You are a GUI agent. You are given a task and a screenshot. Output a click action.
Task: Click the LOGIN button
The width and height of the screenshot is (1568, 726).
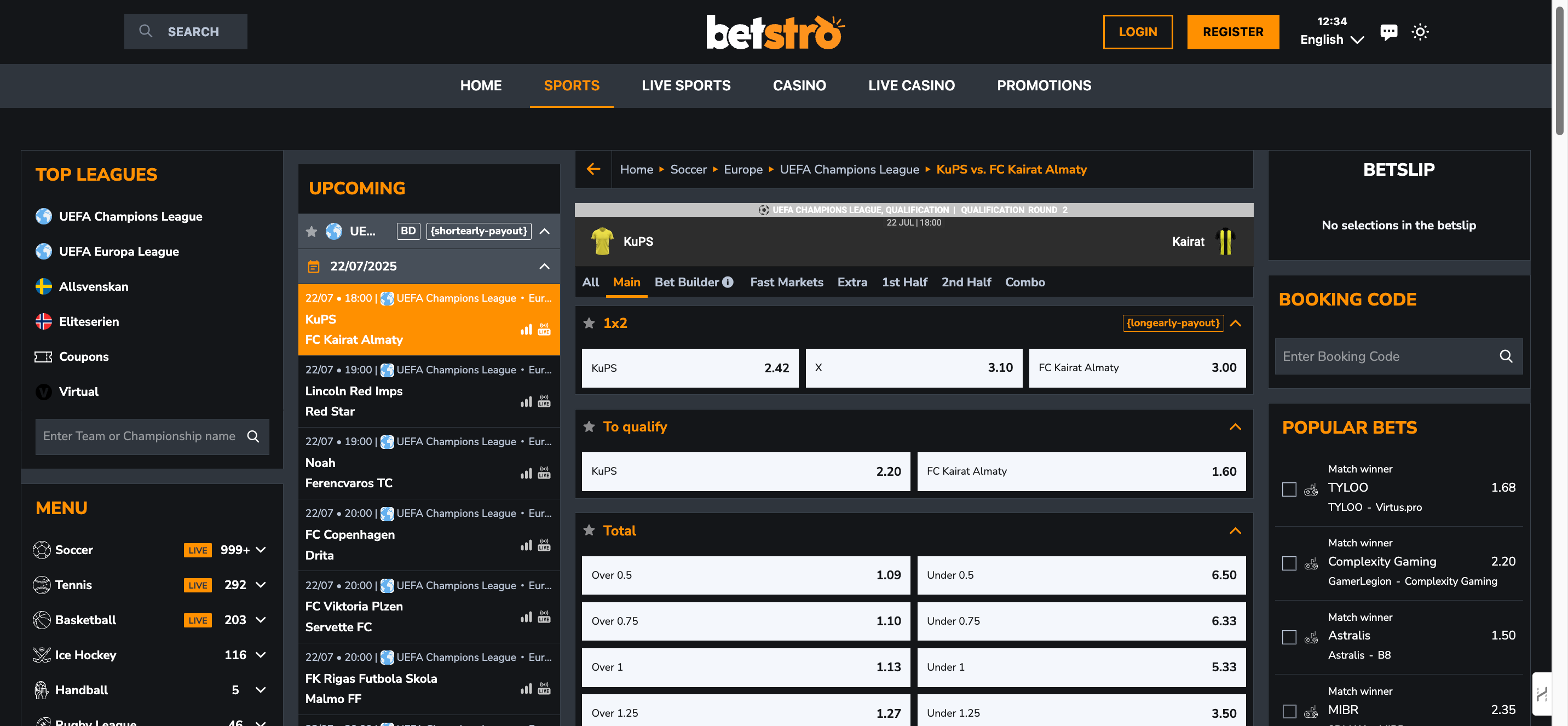[x=1138, y=32]
